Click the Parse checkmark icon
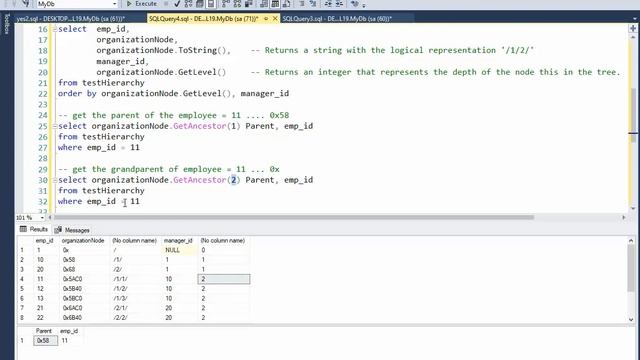The image size is (640, 360). (x=177, y=4)
